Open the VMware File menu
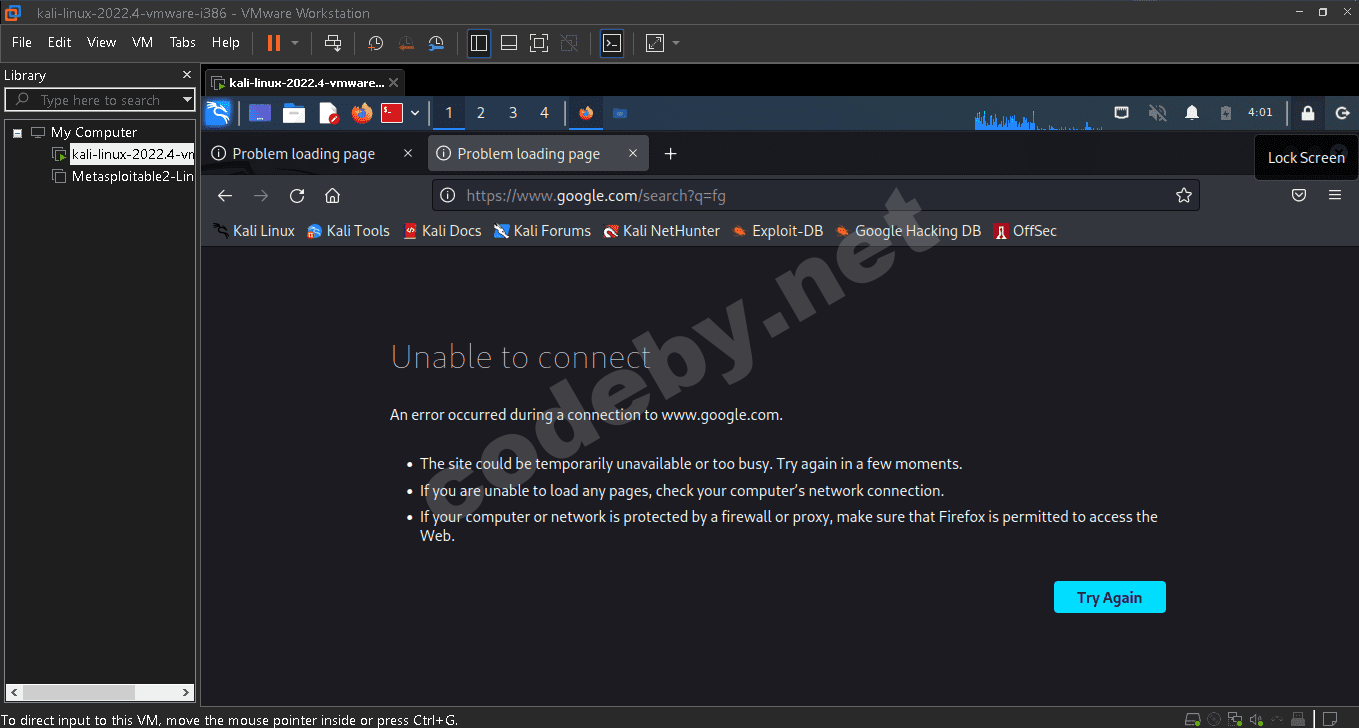Screen dimensions: 1359x728 point(22,42)
